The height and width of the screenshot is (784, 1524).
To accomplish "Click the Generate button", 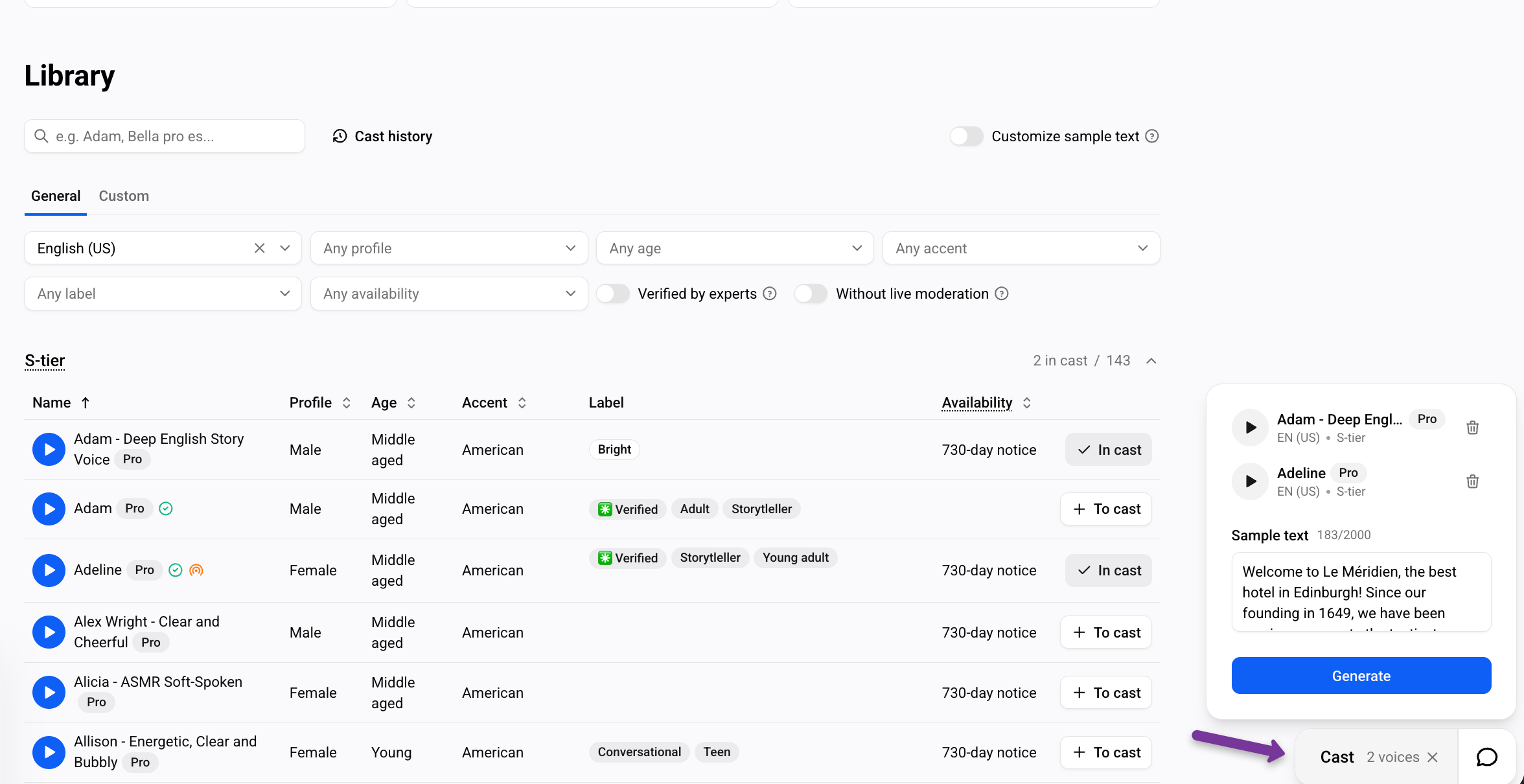I will [x=1361, y=676].
